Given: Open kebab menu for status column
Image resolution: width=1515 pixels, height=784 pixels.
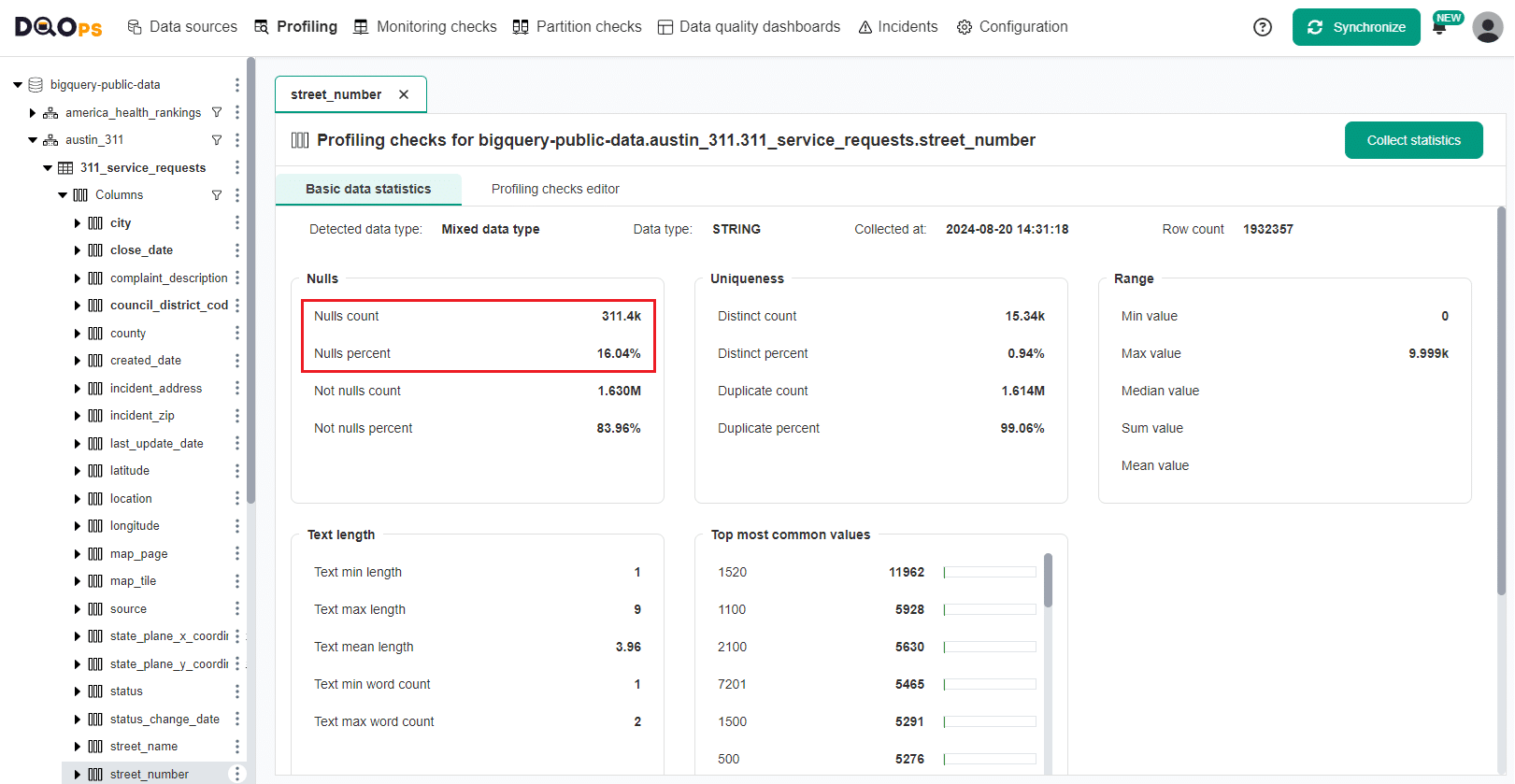Looking at the screenshot, I should click(x=236, y=691).
